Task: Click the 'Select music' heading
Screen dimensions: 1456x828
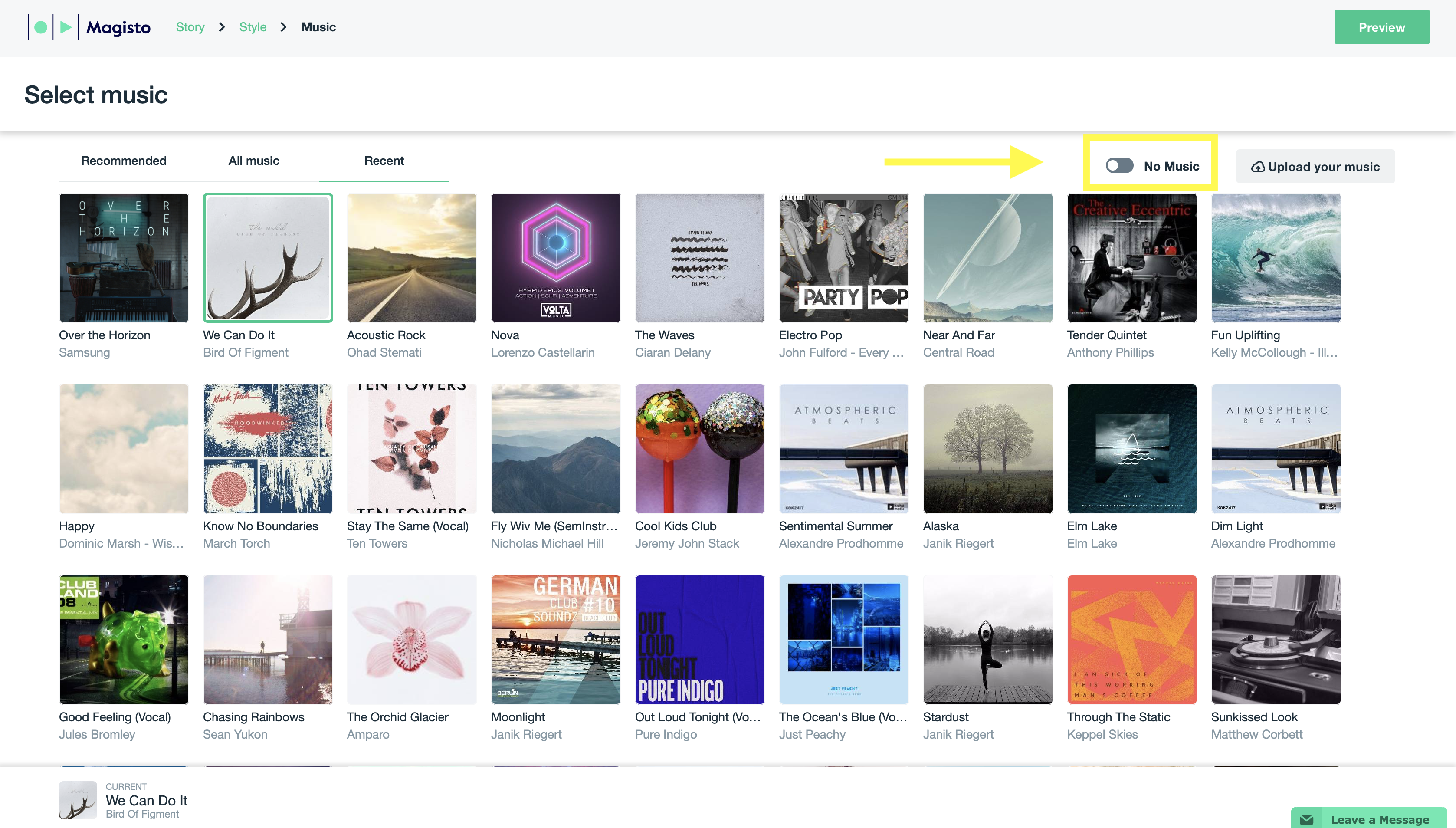Action: click(x=96, y=95)
